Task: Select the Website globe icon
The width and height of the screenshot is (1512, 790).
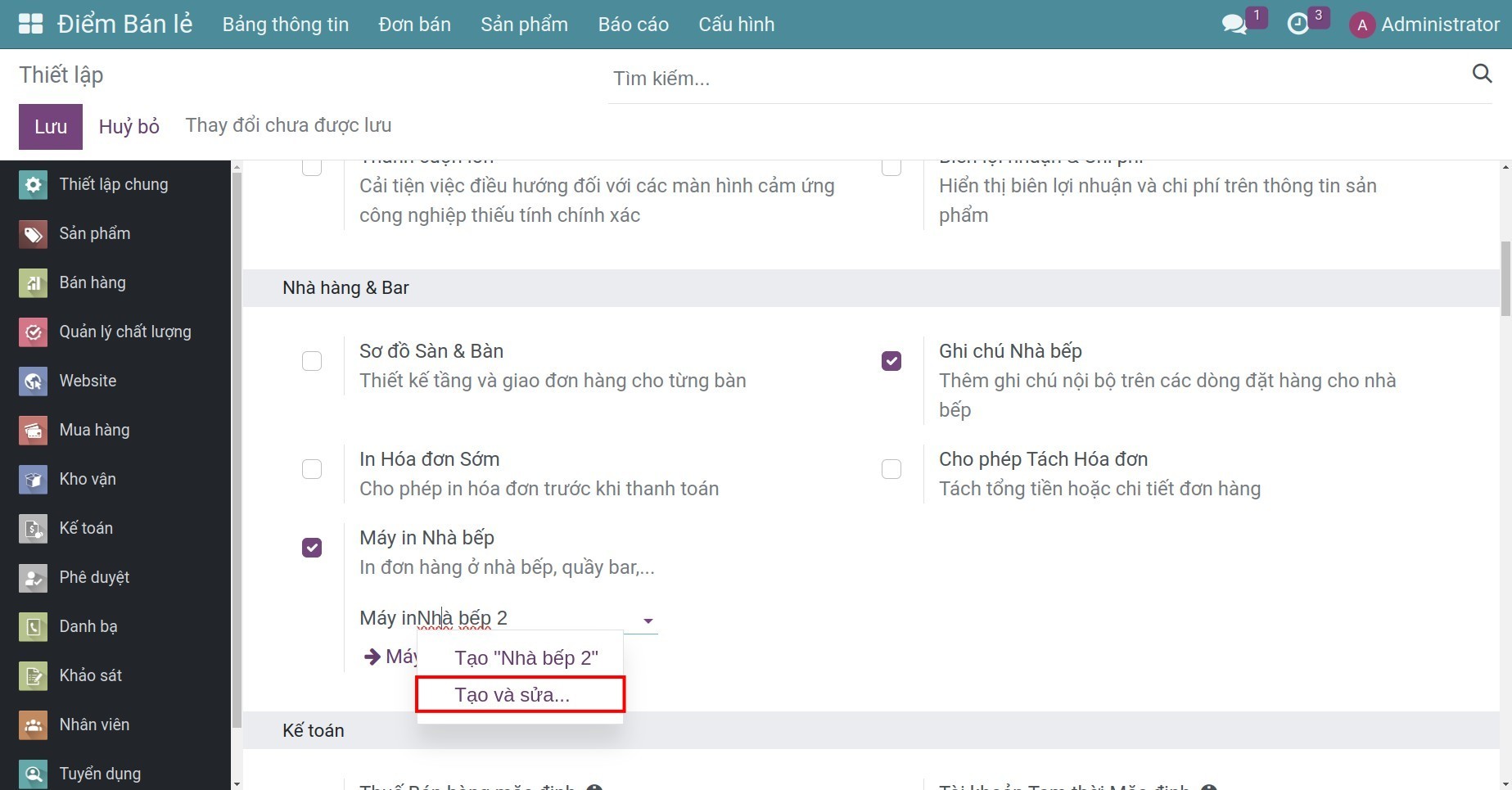Action: click(33, 381)
